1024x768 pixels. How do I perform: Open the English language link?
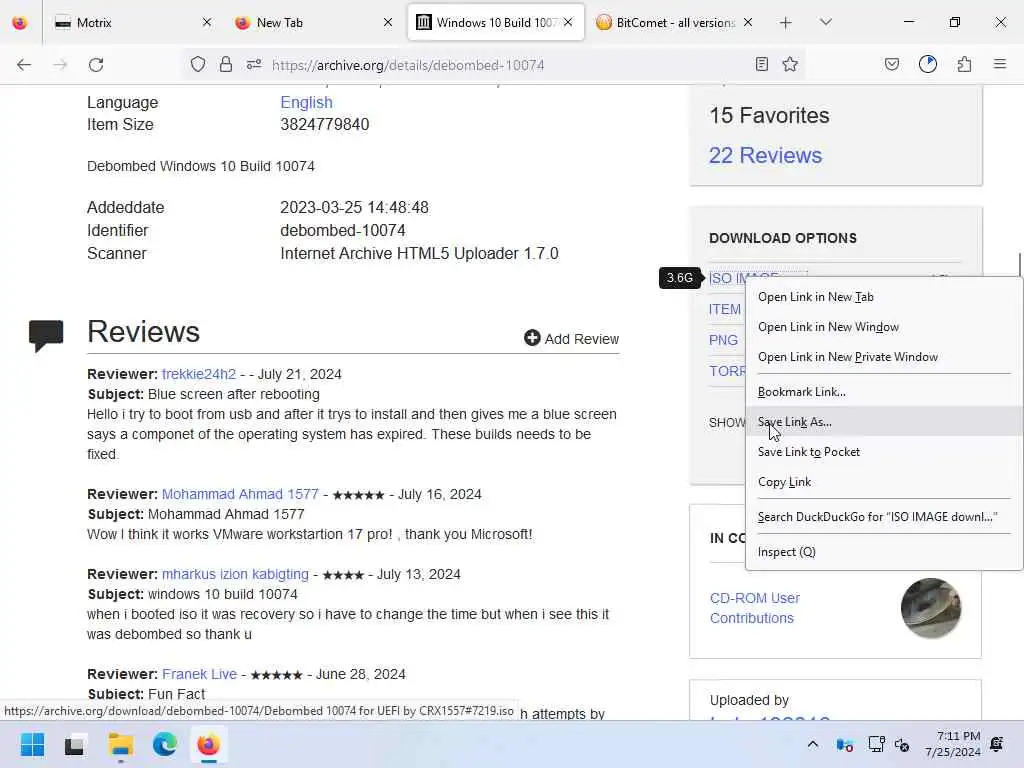(306, 103)
